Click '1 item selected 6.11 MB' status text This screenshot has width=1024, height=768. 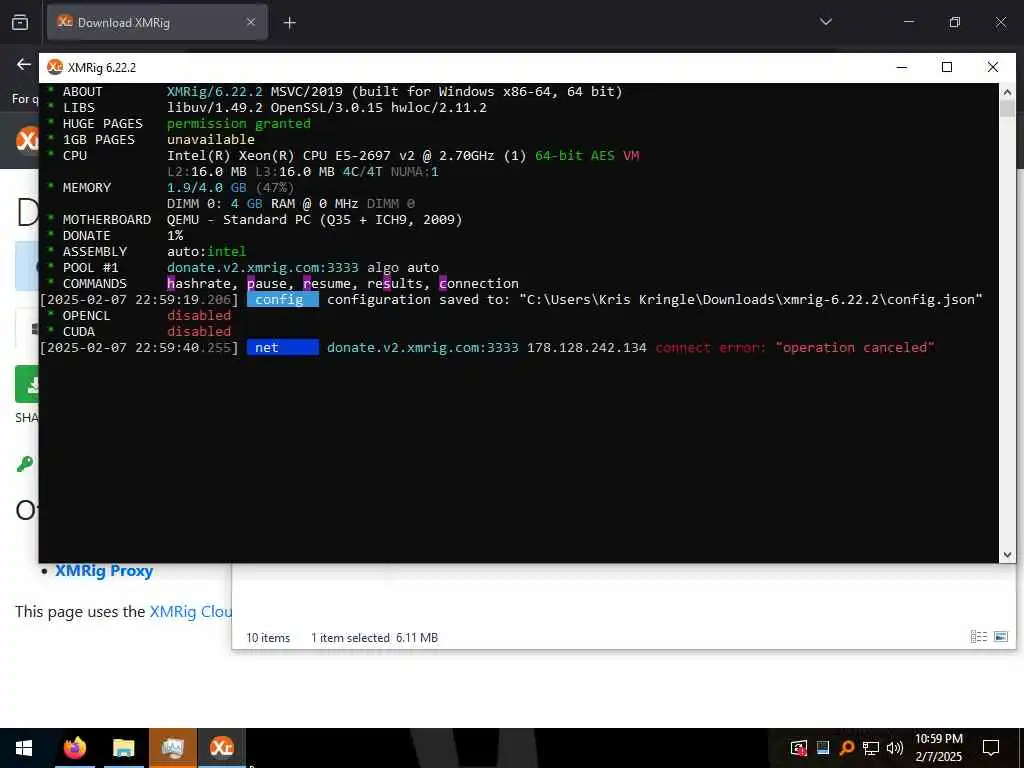coord(374,638)
